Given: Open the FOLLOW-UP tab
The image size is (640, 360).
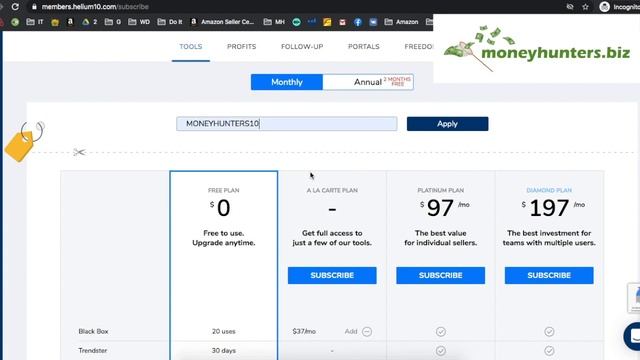Looking at the screenshot, I should click(302, 47).
